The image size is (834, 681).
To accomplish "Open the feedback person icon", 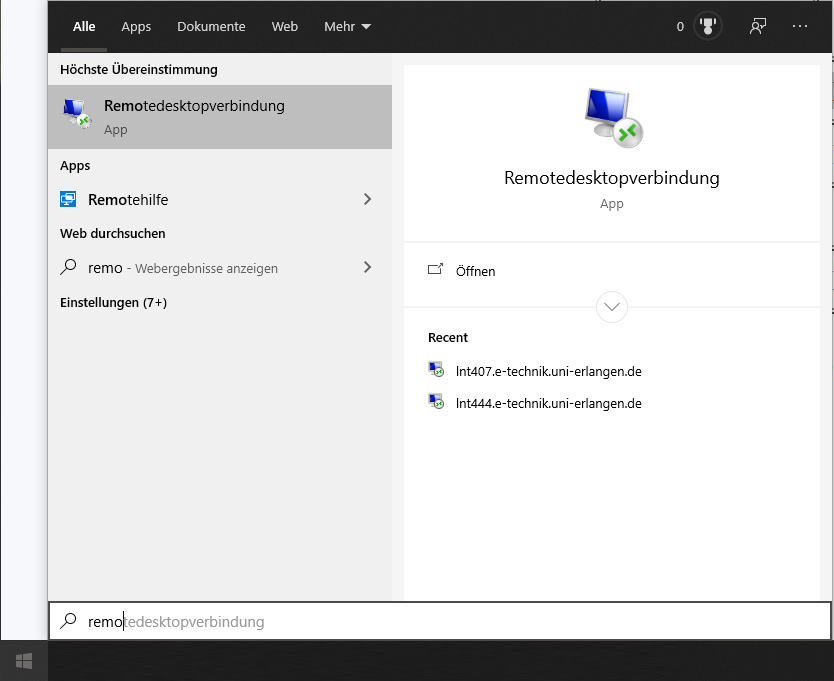I will pos(757,26).
